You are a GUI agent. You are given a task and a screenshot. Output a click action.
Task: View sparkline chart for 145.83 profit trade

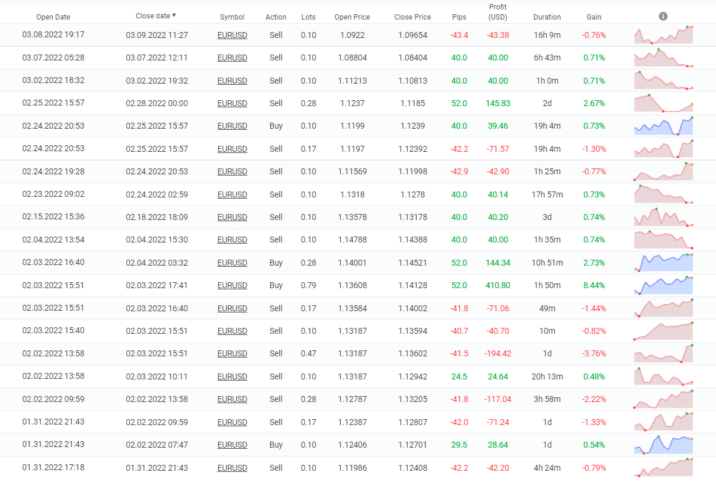coord(663,103)
